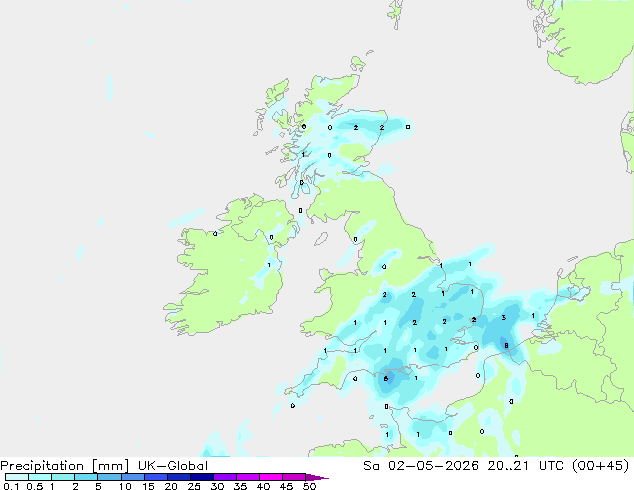Click the "UK-Global" model label
The height and width of the screenshot is (490, 634).
(173, 466)
